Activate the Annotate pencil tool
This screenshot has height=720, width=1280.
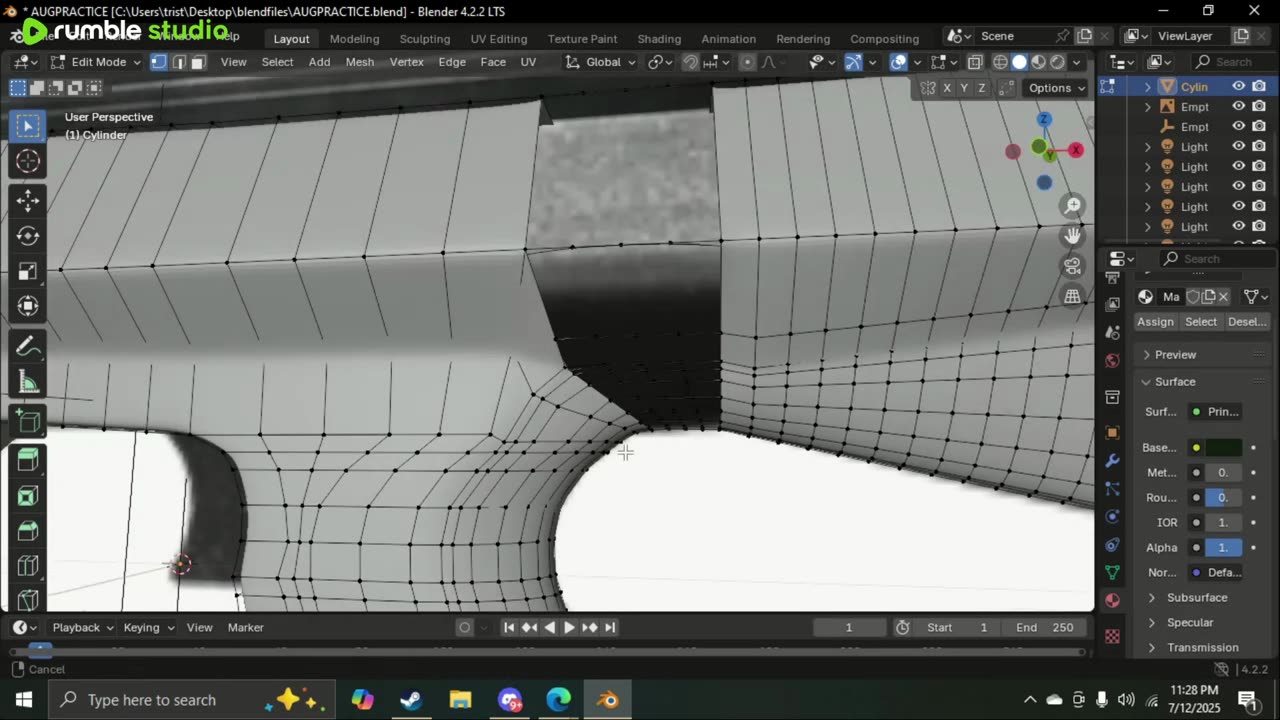[28, 347]
